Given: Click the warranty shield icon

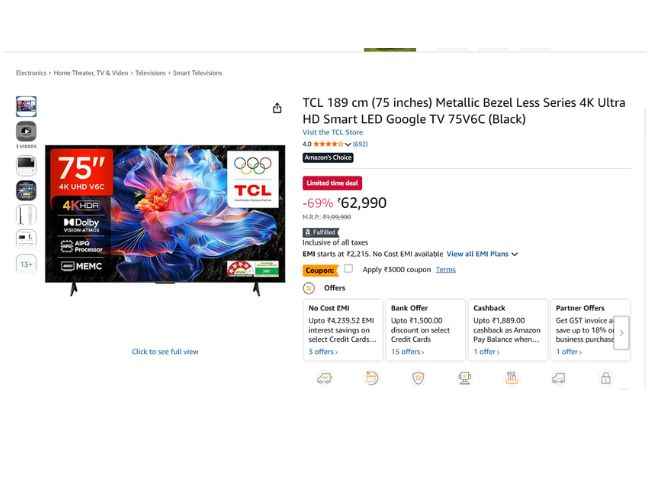Looking at the screenshot, I should pyautogui.click(x=418, y=378).
